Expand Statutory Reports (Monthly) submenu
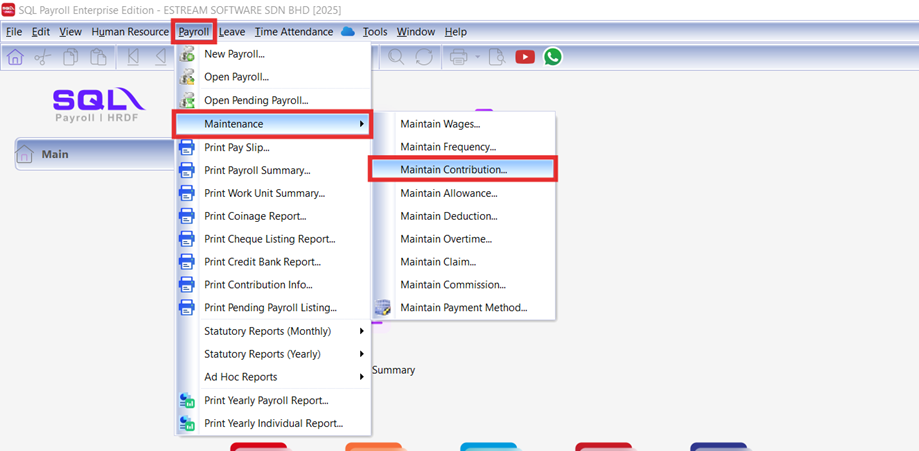 pyautogui.click(x=281, y=331)
